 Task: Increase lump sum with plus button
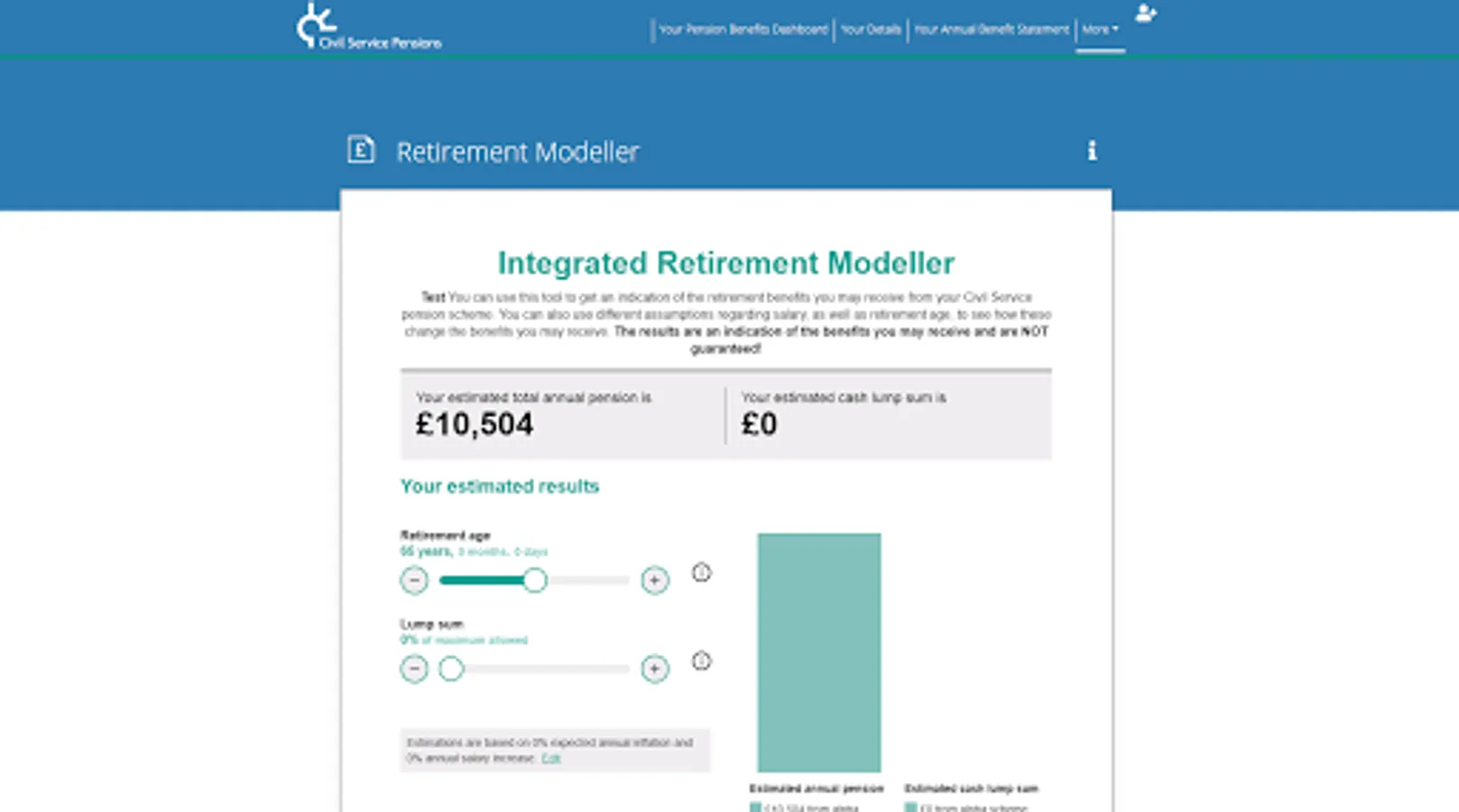(x=655, y=669)
